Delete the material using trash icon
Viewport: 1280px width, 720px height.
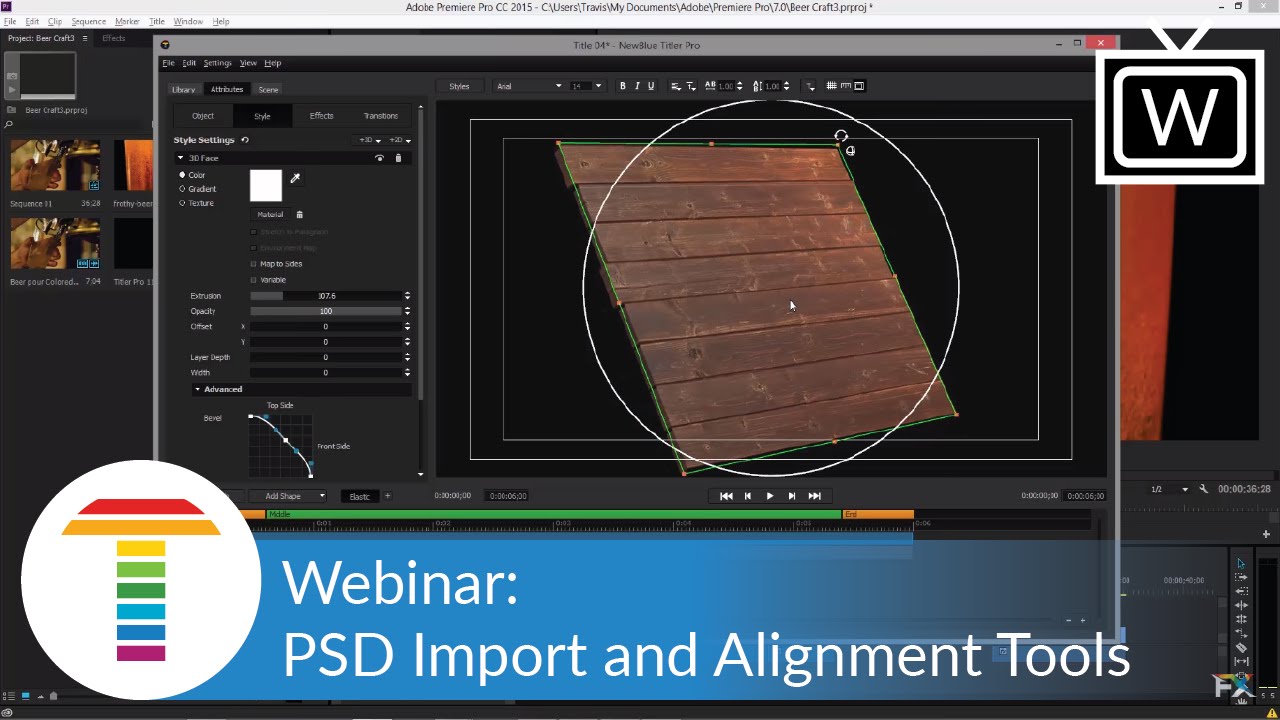(x=299, y=214)
